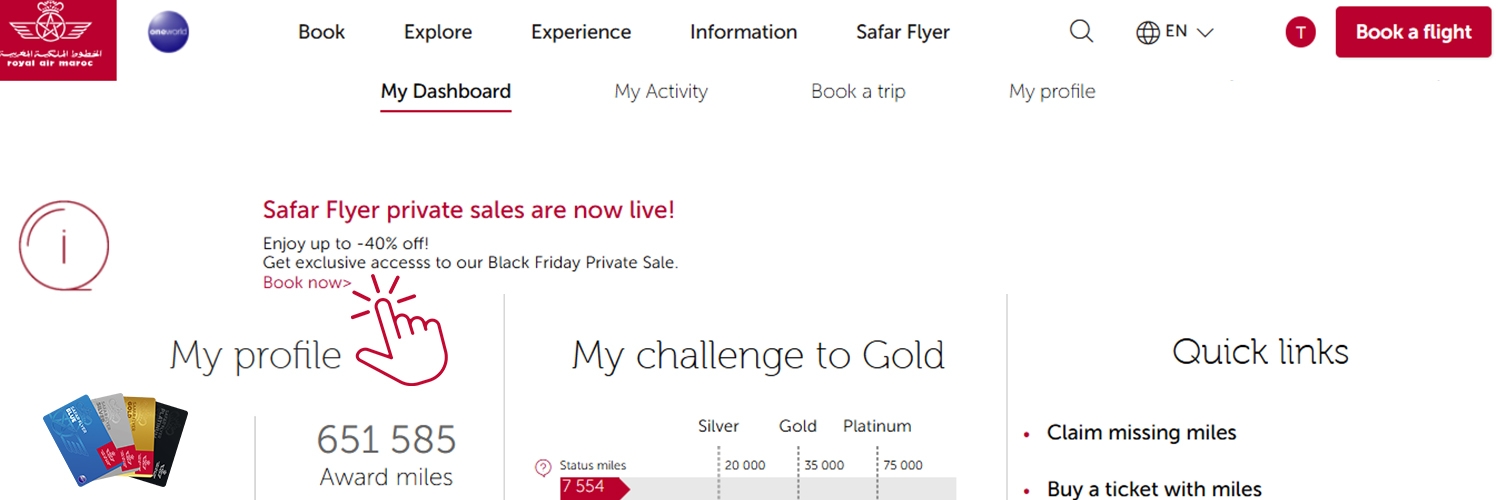1500x500 pixels.
Task: Click the globe language icon
Action: tap(1148, 32)
